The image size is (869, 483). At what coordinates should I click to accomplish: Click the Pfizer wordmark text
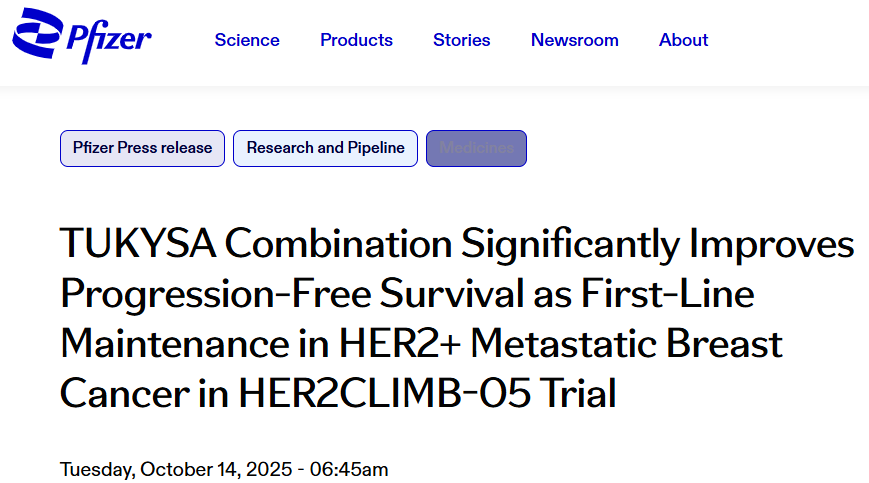click(109, 40)
